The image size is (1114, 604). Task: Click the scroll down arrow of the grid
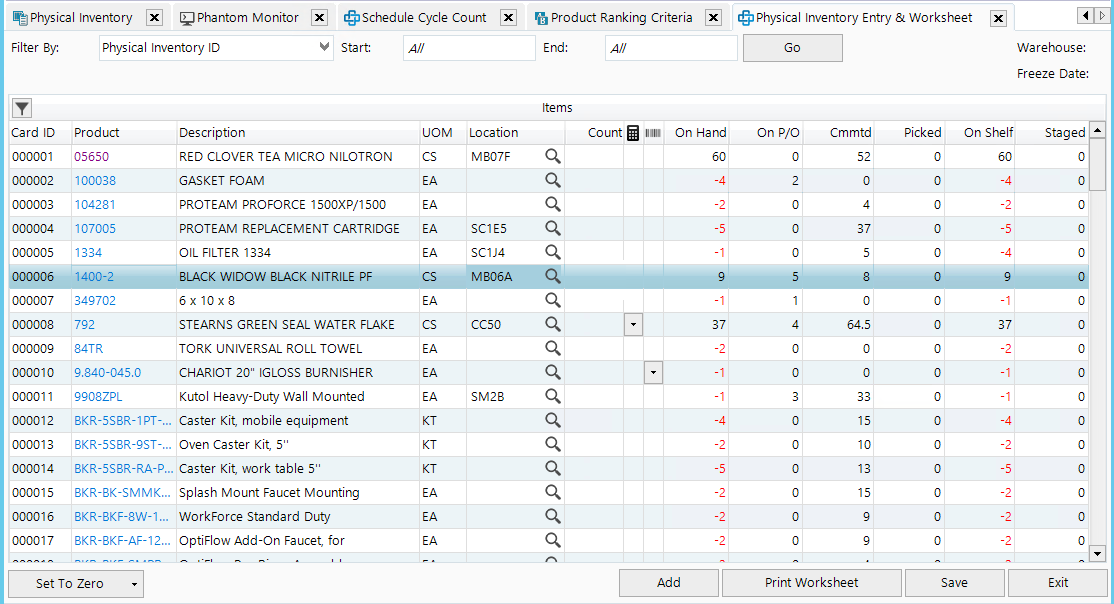(x=1096, y=553)
